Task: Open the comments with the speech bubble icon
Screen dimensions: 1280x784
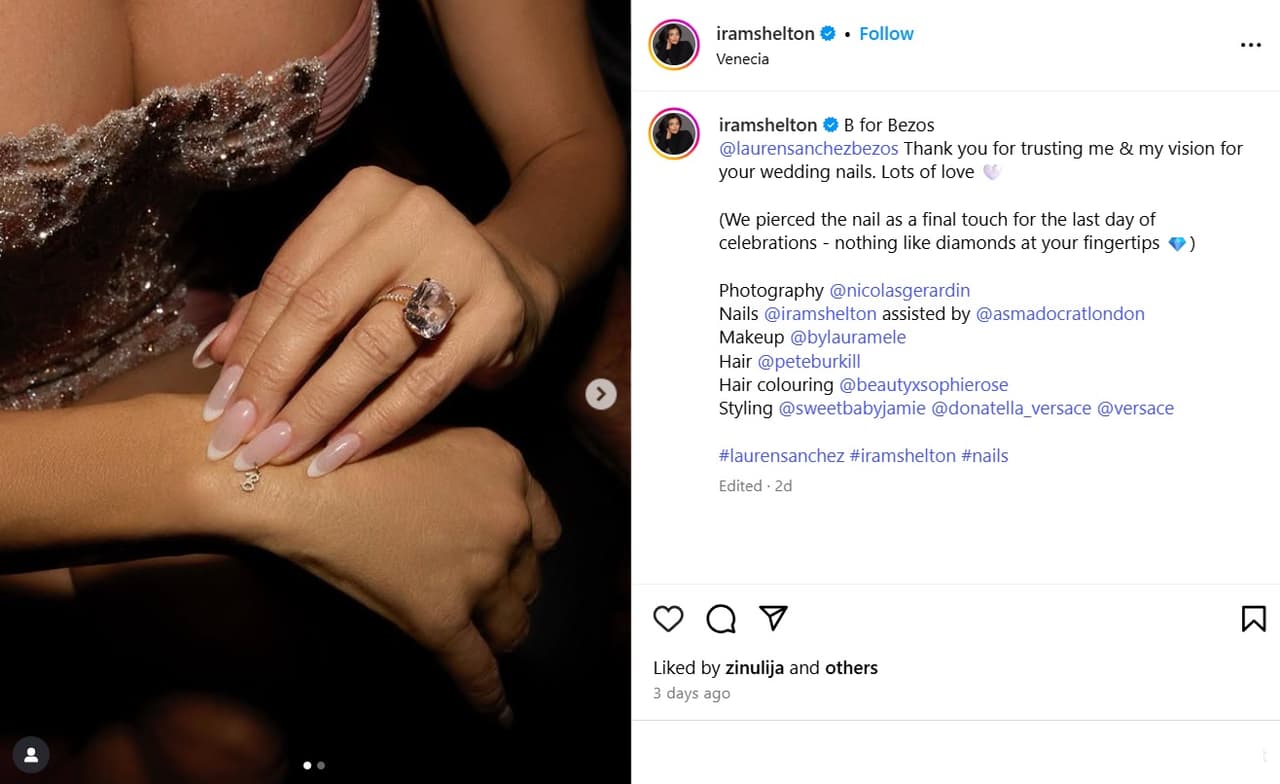Action: (x=721, y=619)
